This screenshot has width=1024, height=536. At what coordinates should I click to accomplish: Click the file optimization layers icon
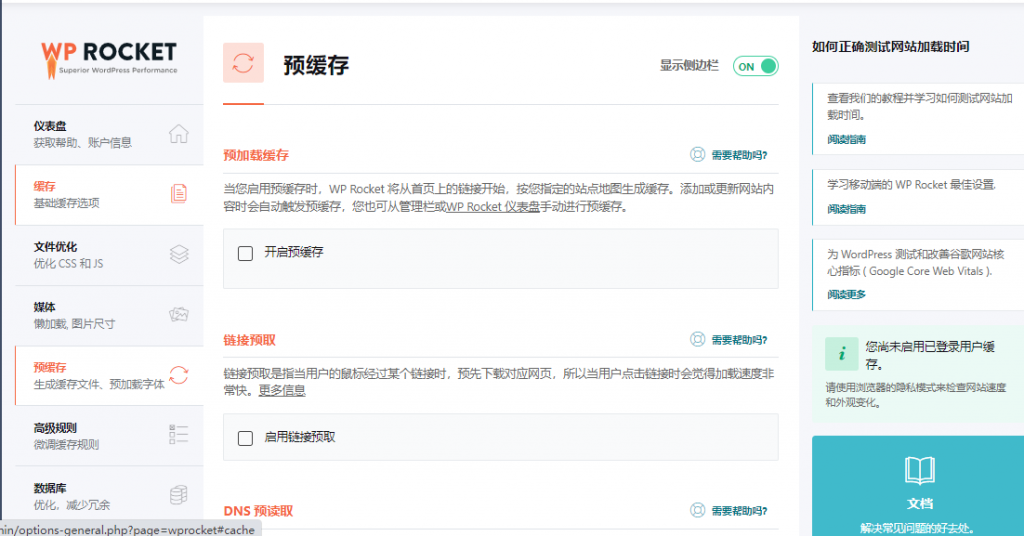click(179, 254)
